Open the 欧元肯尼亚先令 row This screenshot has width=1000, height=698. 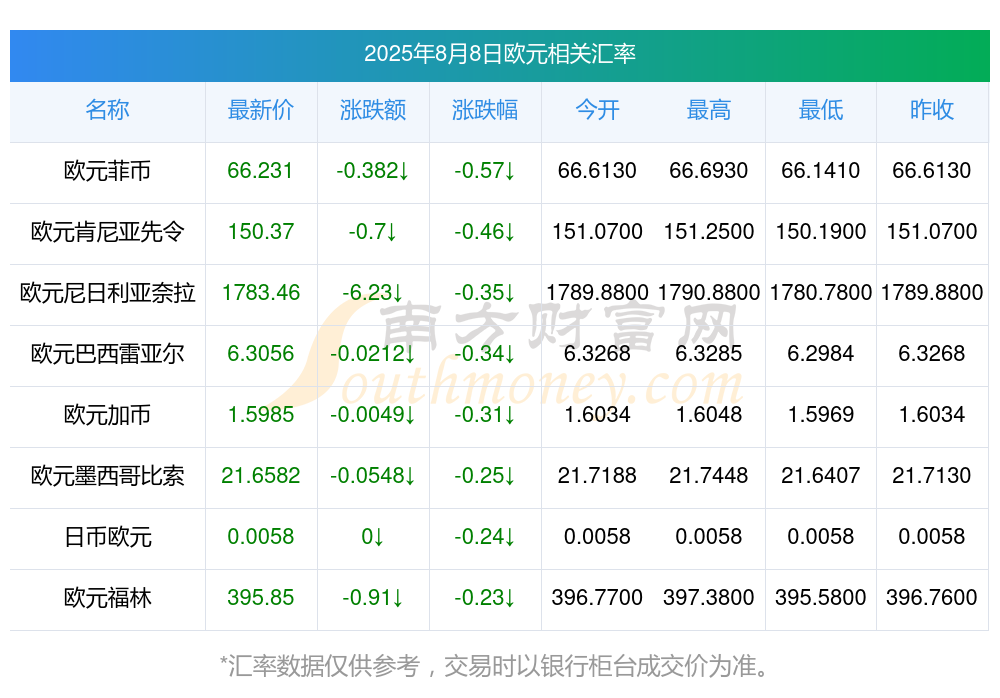pos(107,232)
